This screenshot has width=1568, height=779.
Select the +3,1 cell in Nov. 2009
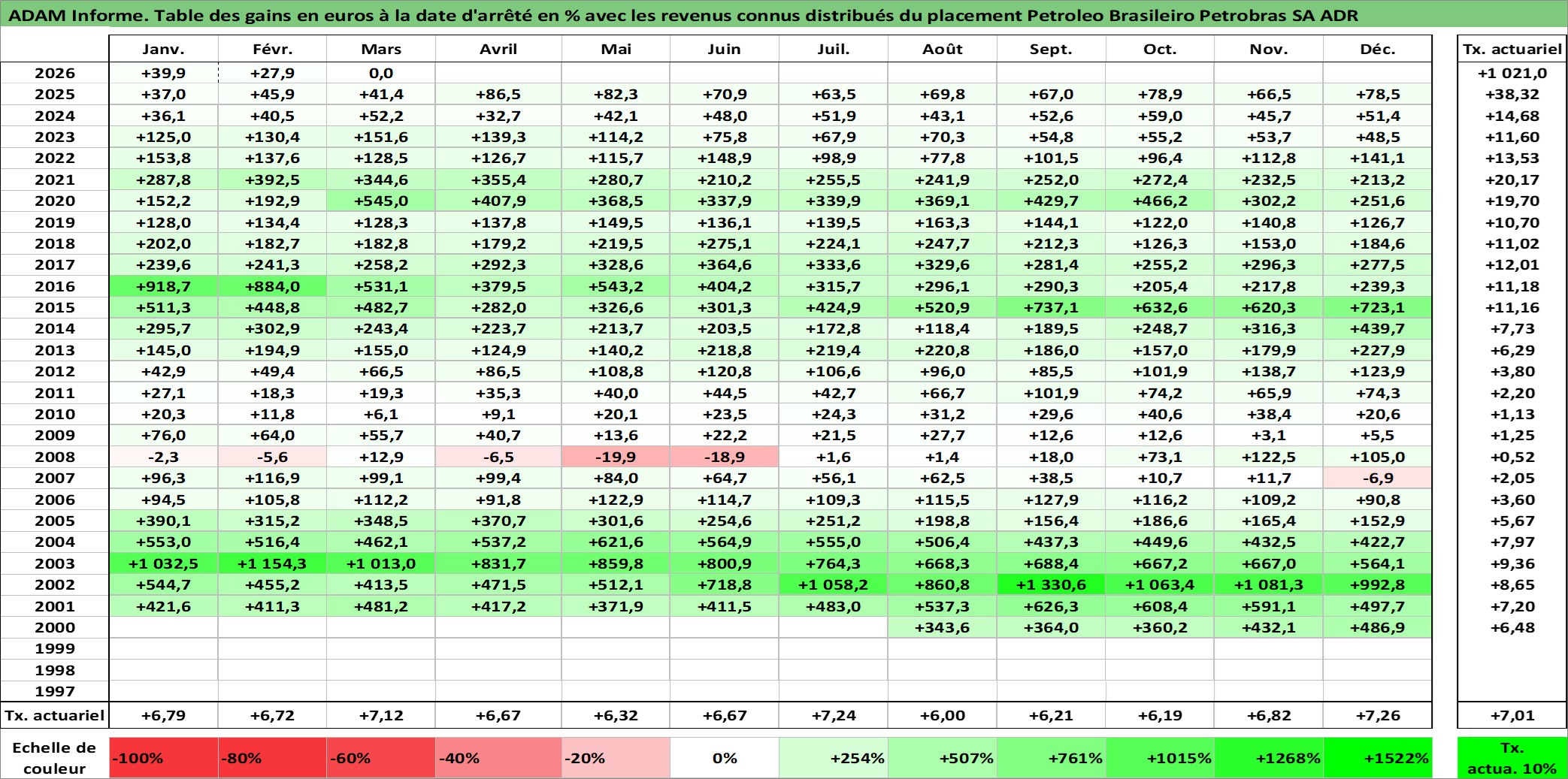pos(1269,435)
